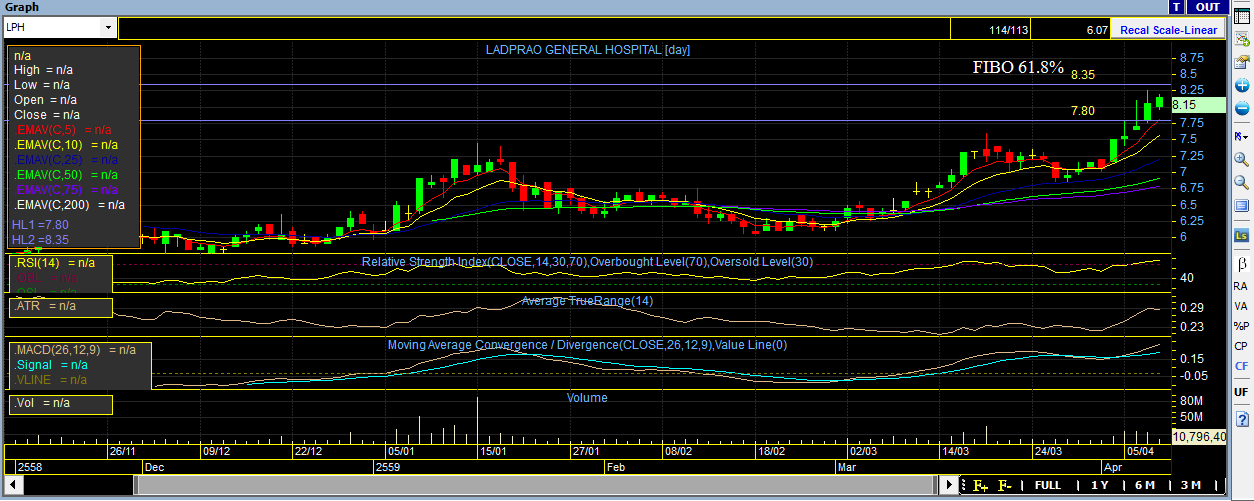Viewport: 1254px width, 501px height.
Task: Click the VA sidebar button
Action: point(1241,306)
